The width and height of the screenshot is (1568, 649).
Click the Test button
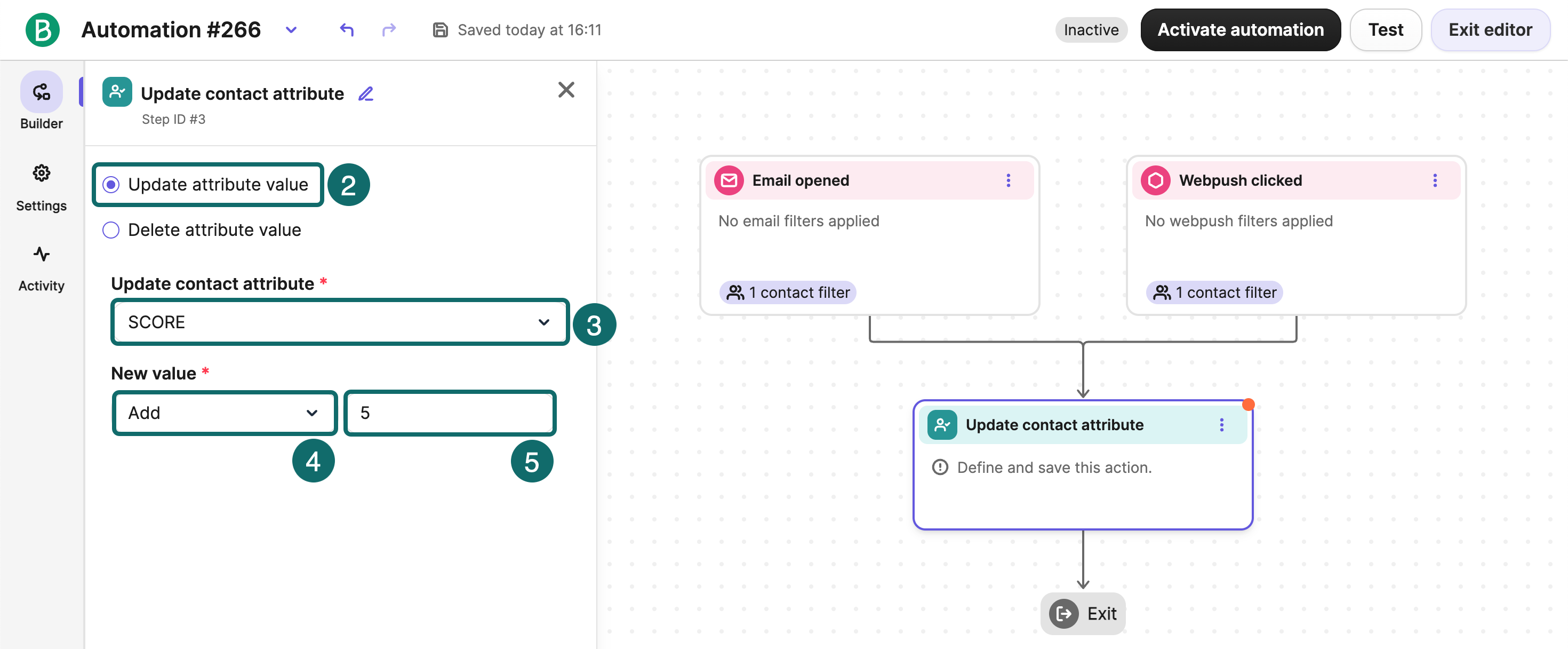click(1385, 29)
